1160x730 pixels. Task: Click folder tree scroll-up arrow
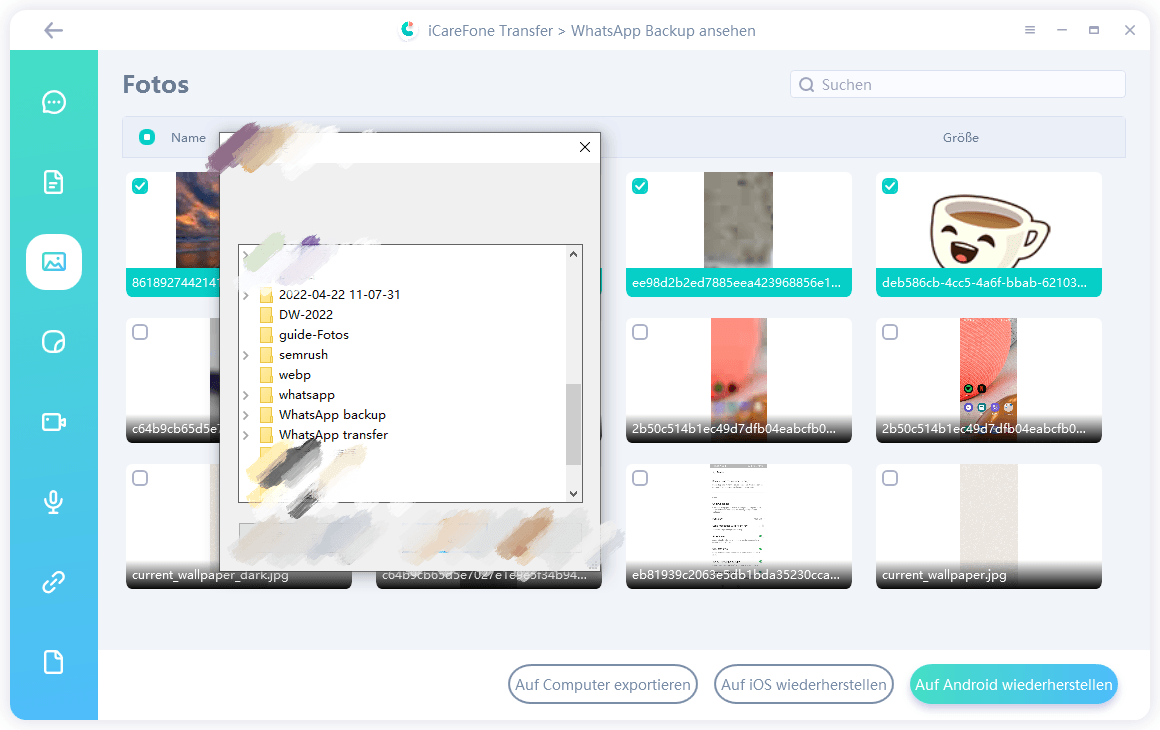tap(573, 254)
